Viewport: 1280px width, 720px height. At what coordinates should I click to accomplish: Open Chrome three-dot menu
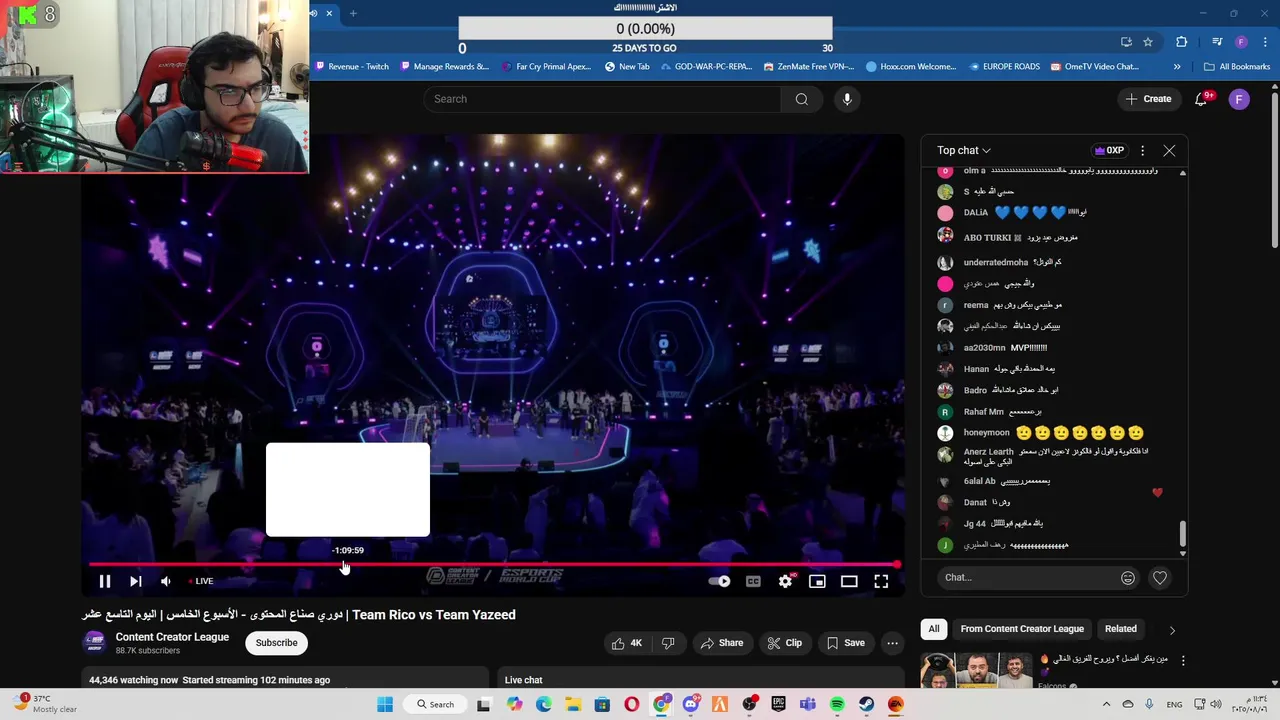(x=1265, y=42)
